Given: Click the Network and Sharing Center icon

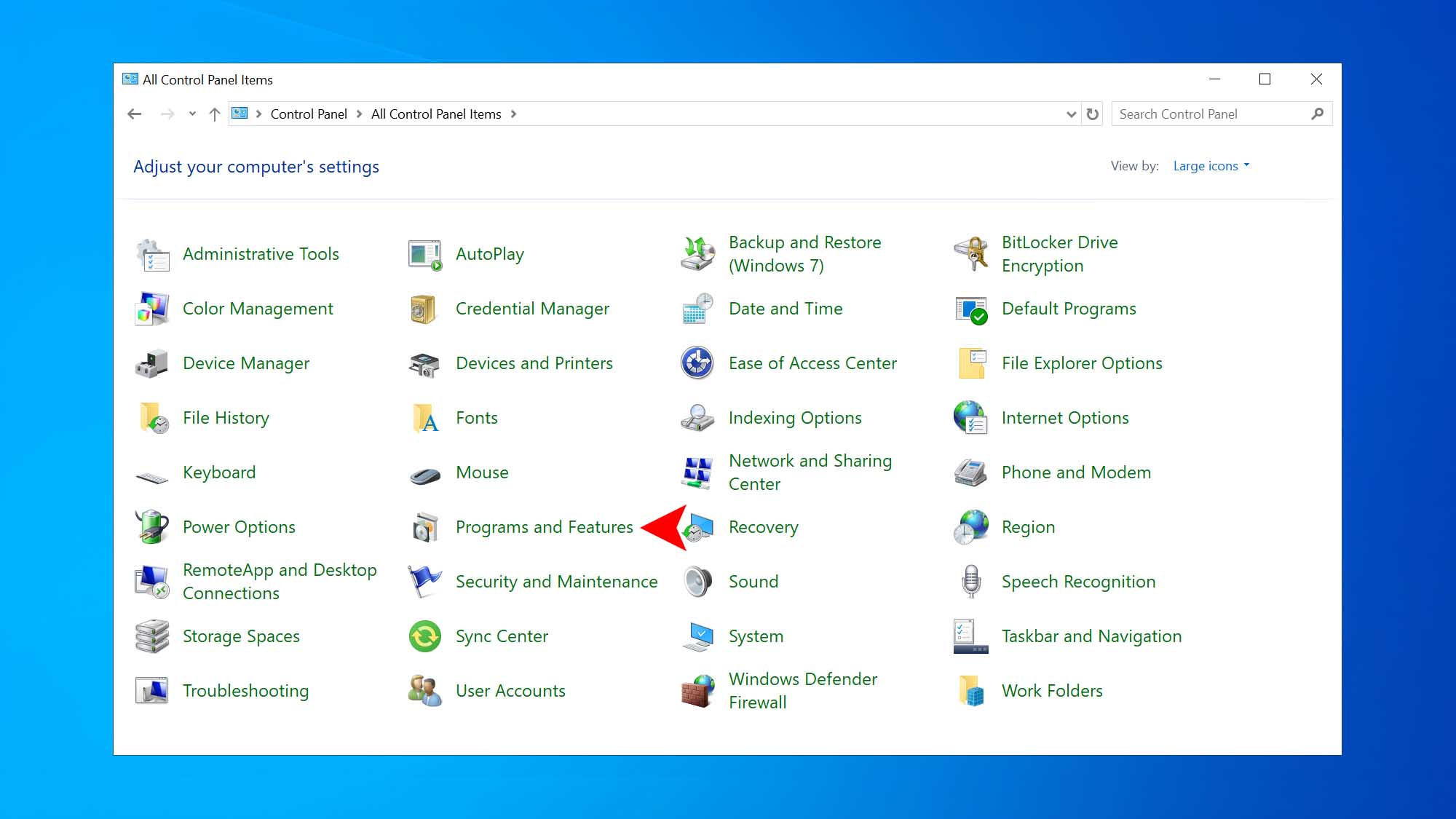Looking at the screenshot, I should pos(698,472).
